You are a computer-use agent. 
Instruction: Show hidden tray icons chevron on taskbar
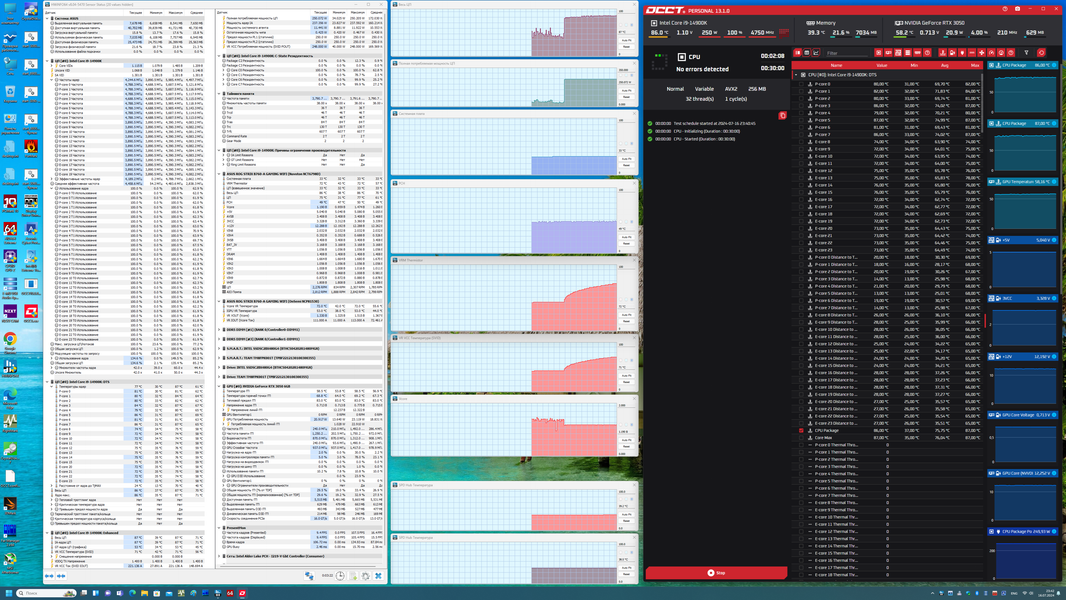933,593
